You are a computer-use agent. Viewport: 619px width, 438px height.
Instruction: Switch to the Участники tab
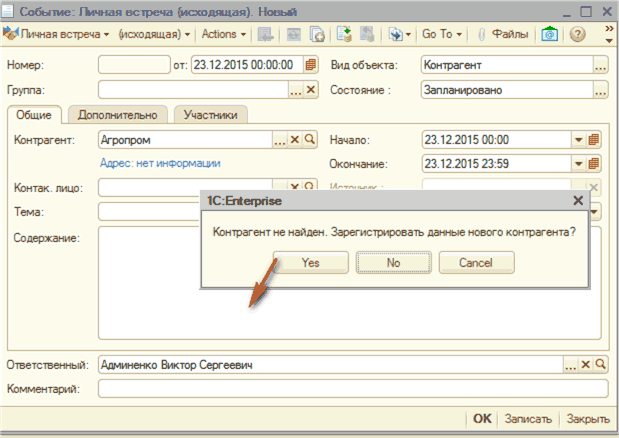click(209, 114)
